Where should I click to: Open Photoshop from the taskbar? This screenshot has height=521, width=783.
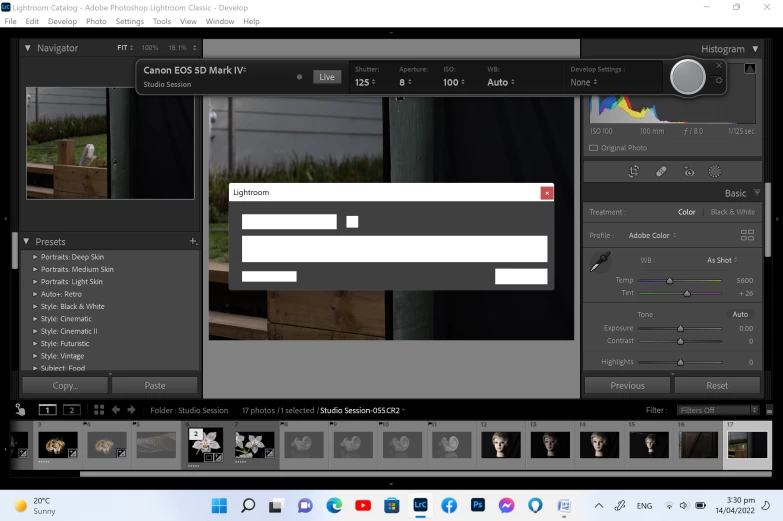pyautogui.click(x=477, y=506)
